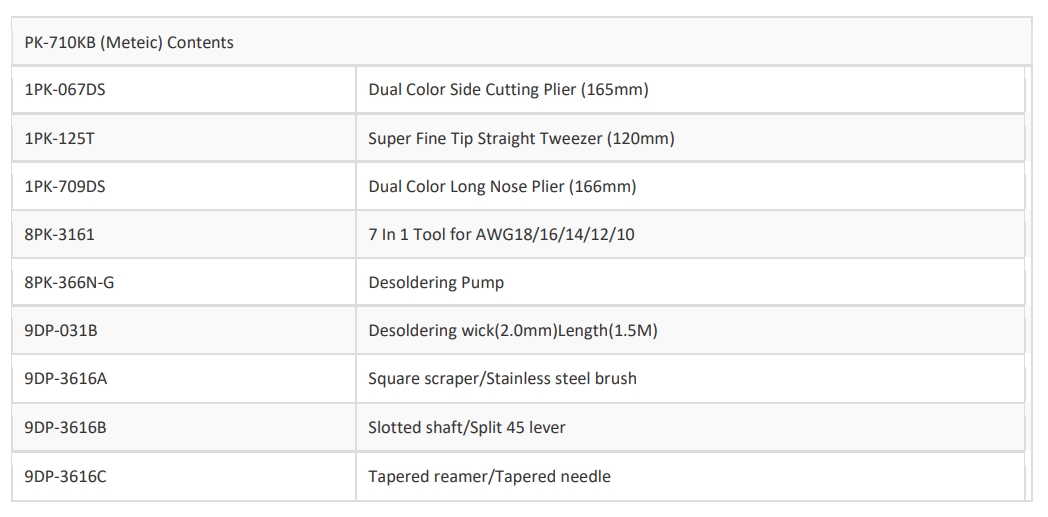Screen dimensions: 1048x517
Task: Click the Tapered reamer/Tapered needle description
Action: pos(489,476)
